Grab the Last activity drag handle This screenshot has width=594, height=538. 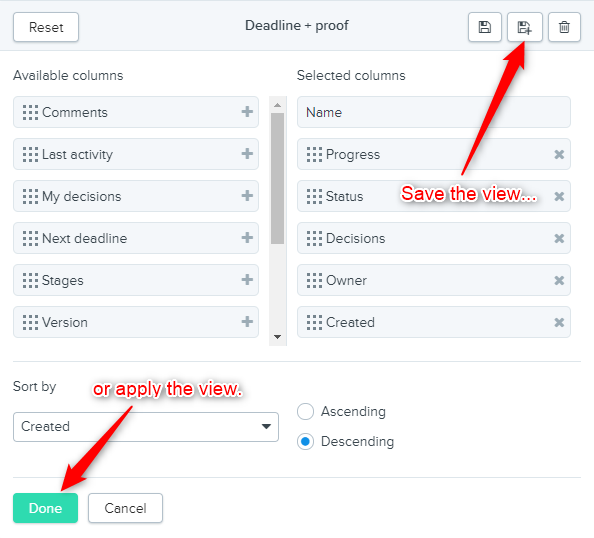(30, 155)
